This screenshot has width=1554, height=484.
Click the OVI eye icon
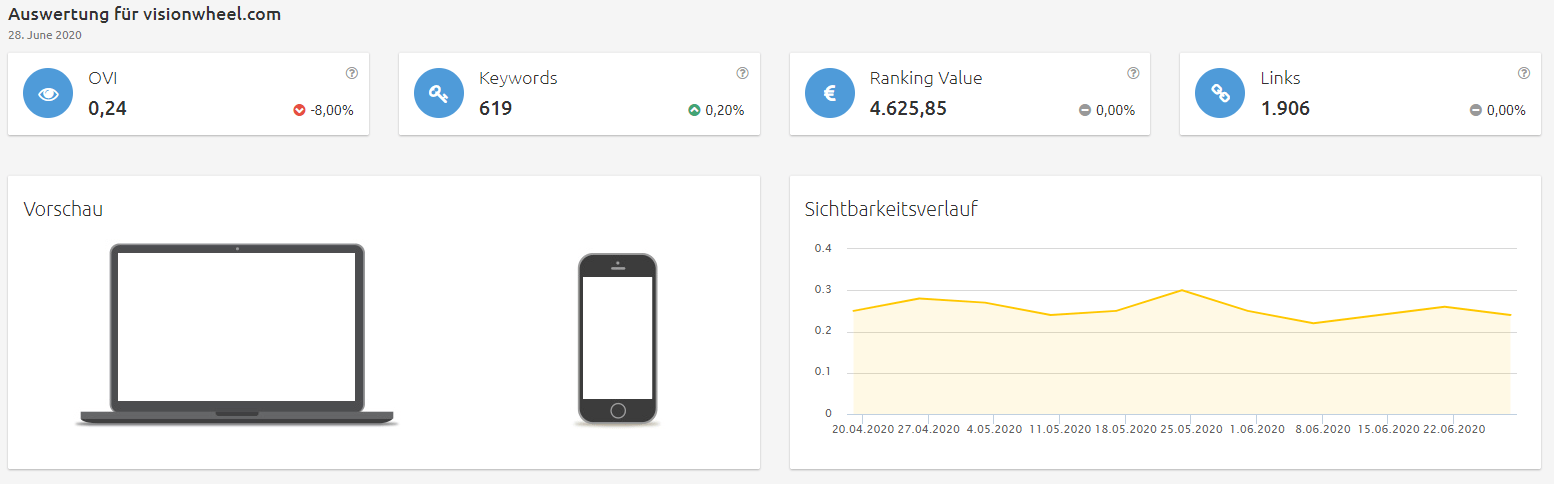tap(48, 93)
